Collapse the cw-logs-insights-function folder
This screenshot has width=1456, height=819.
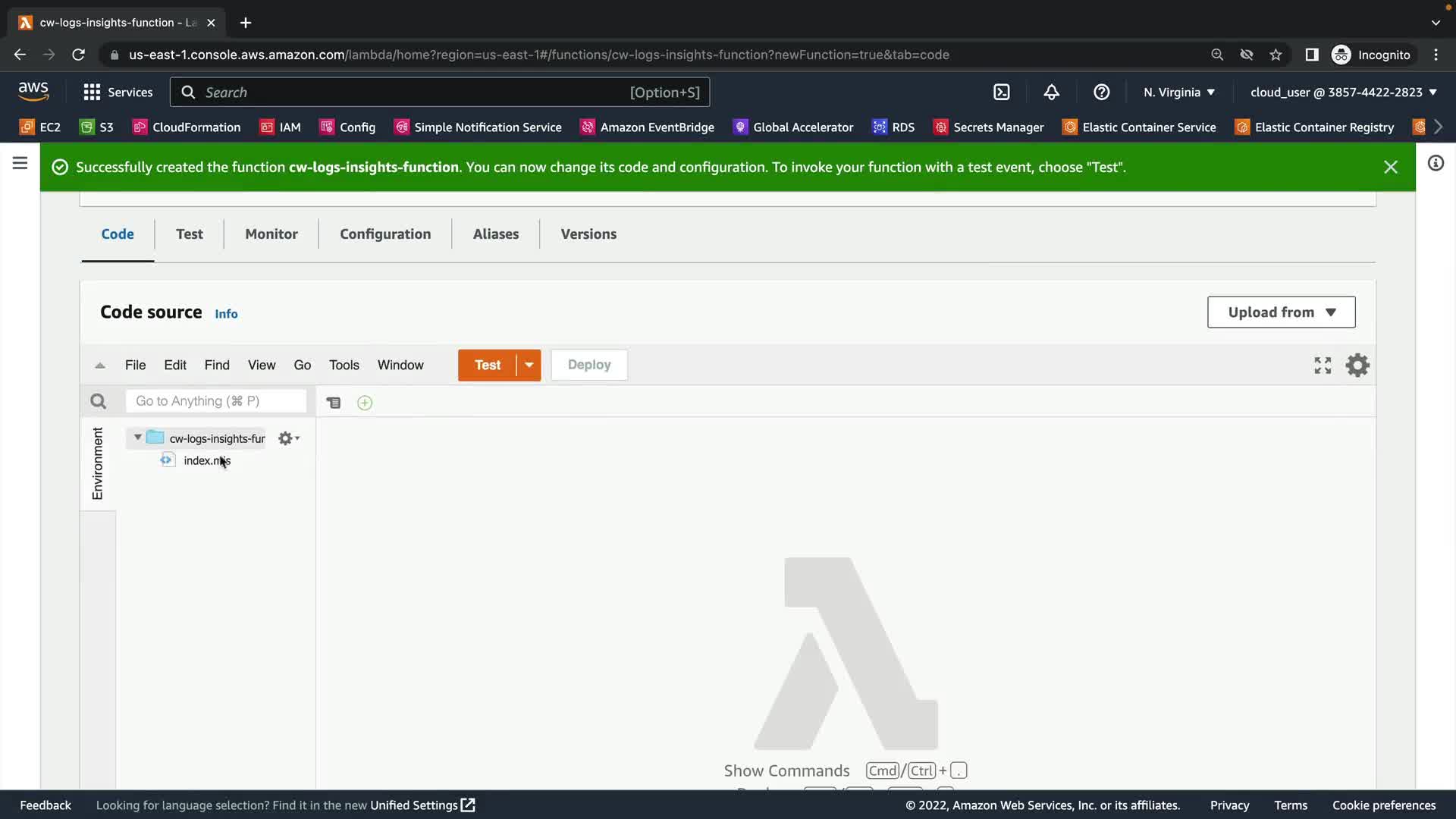137,438
